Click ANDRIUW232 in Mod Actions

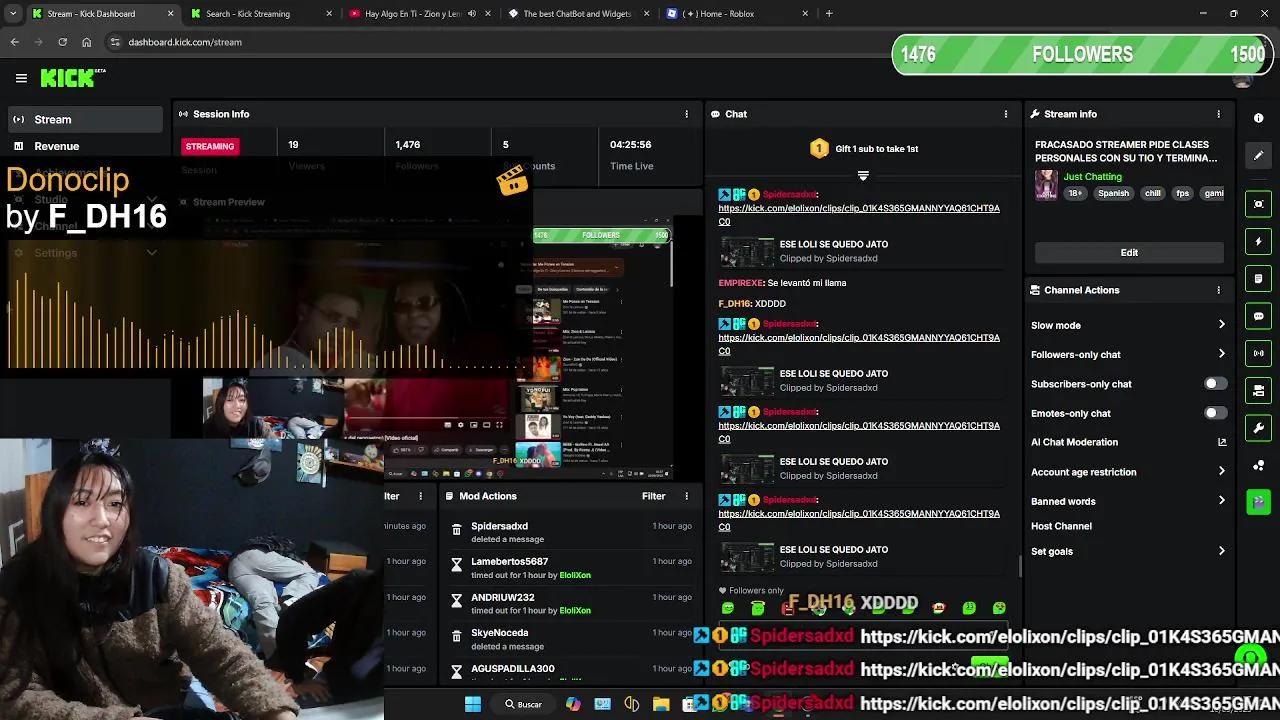pos(502,598)
